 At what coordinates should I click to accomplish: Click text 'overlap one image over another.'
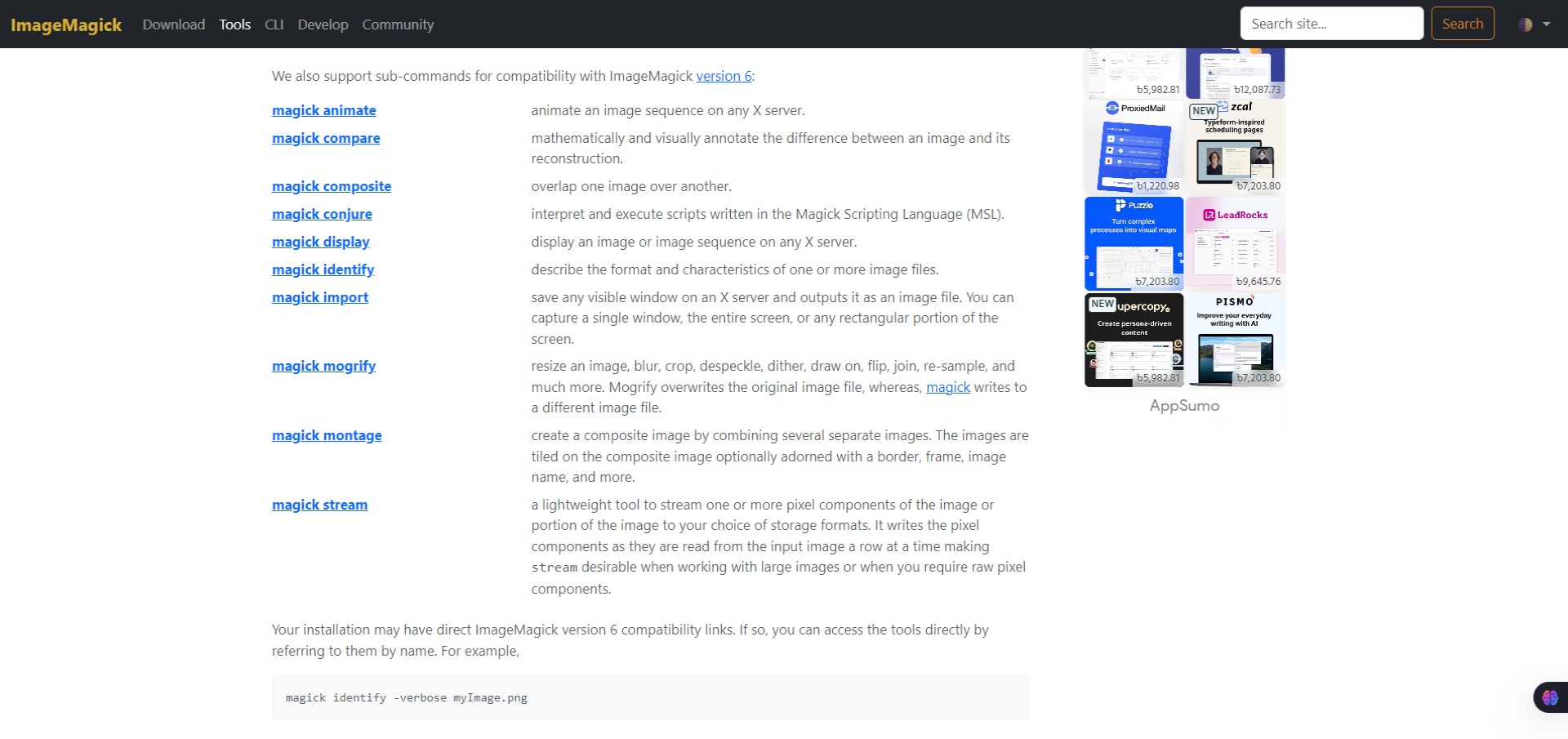click(631, 186)
